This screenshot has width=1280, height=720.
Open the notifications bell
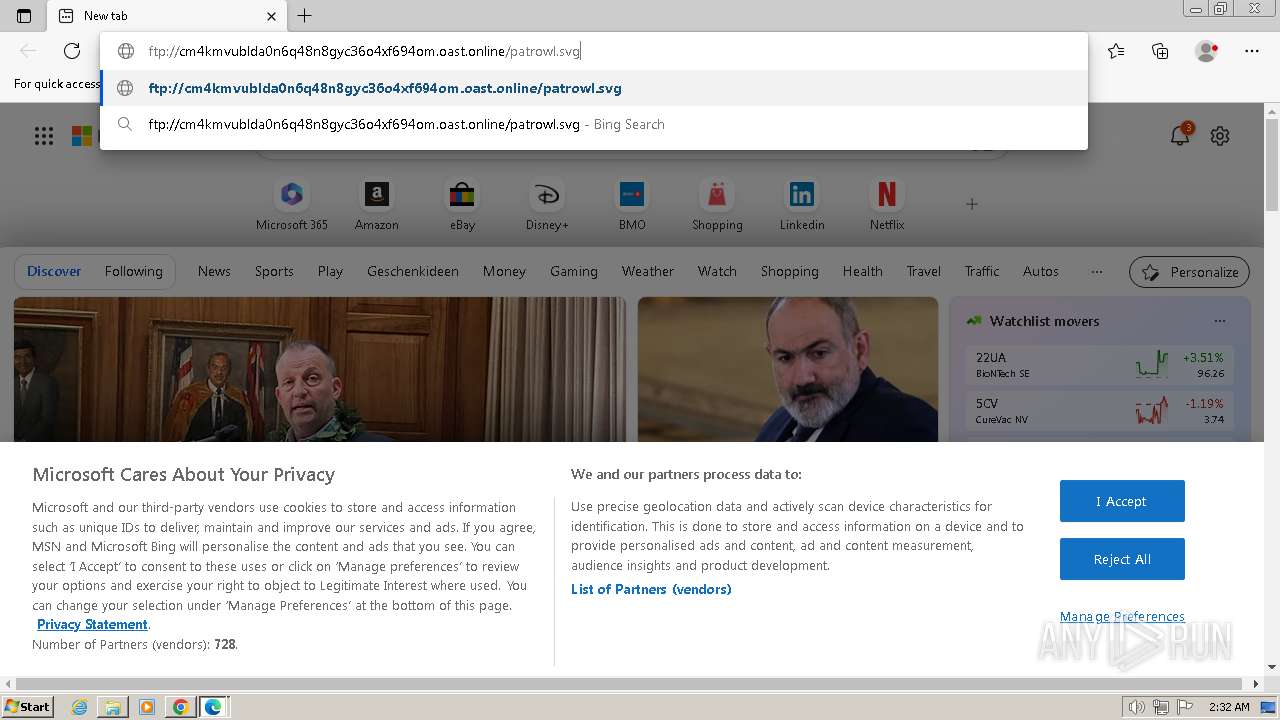tap(1181, 135)
